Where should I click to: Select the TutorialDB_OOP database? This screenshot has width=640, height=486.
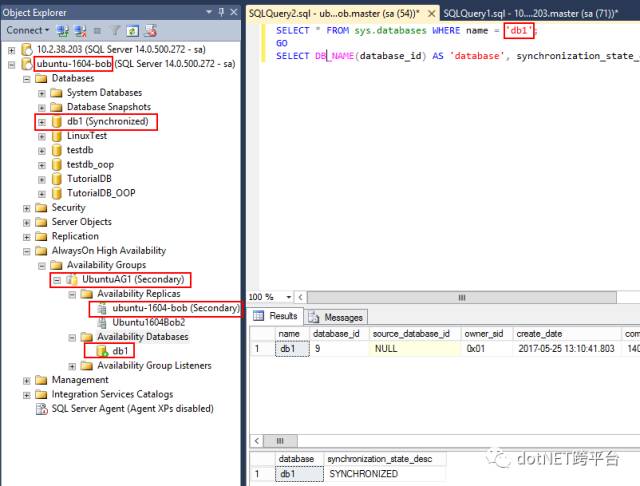point(101,193)
